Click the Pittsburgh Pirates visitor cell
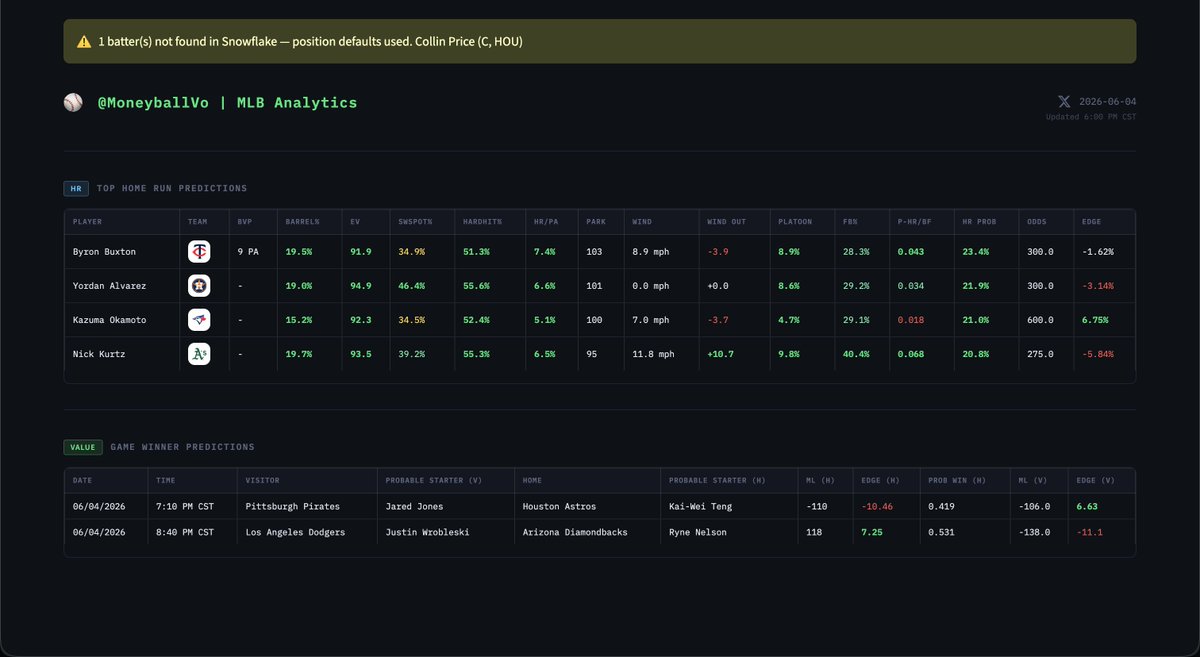Image resolution: width=1200 pixels, height=657 pixels. coord(293,506)
